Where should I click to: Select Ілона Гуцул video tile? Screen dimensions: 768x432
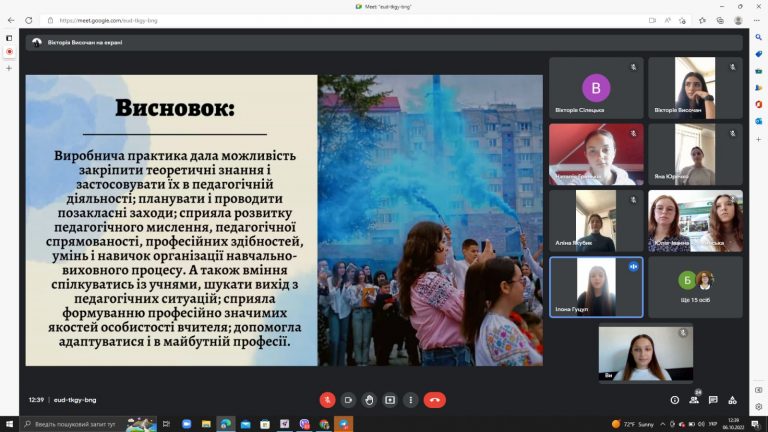coord(596,287)
